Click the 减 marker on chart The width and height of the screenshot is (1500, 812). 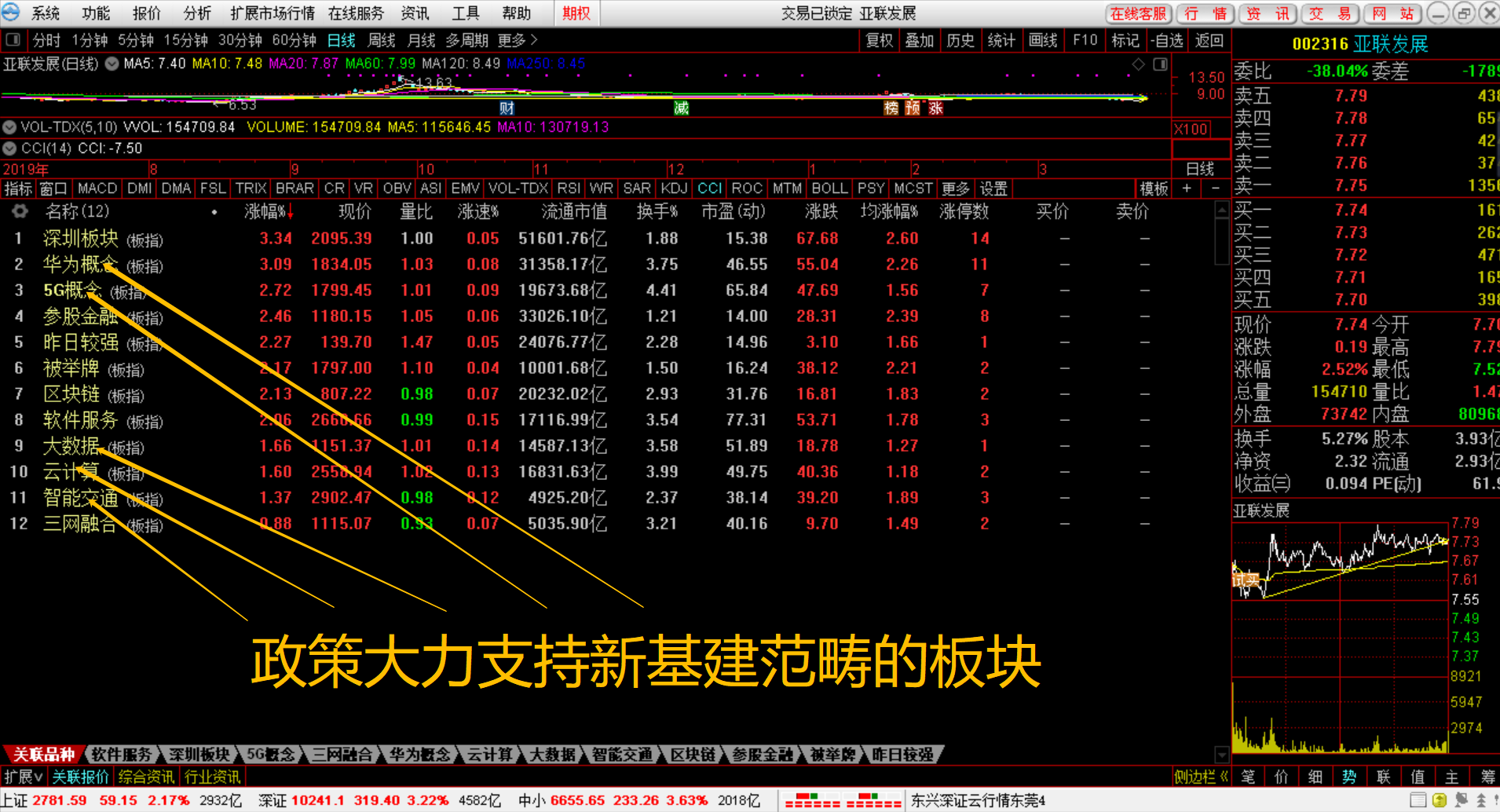coord(681,108)
